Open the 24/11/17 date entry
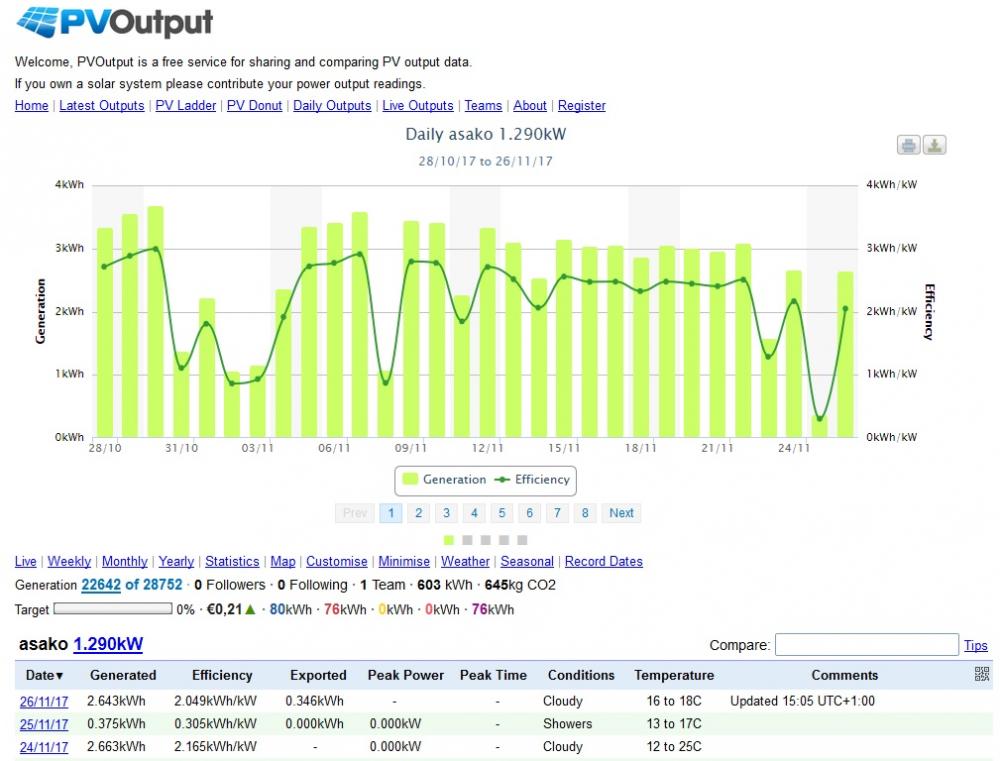Image resolution: width=1000 pixels, height=761 pixels. pos(43,747)
